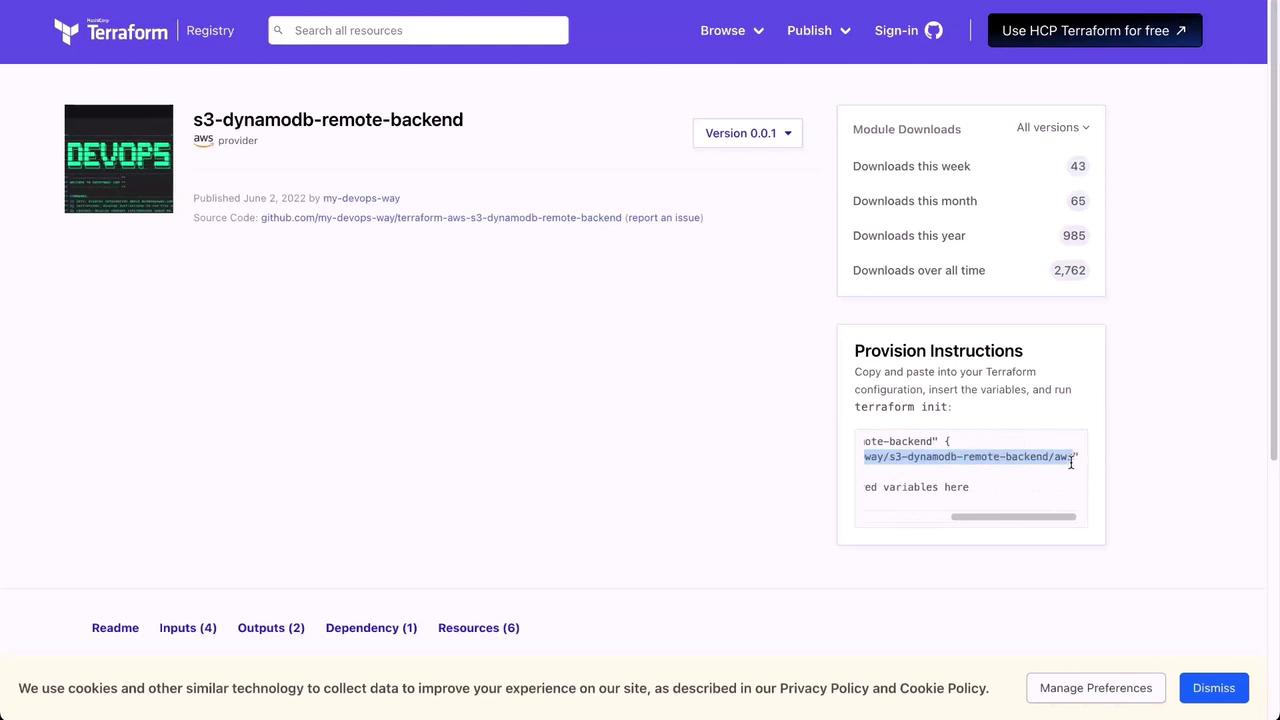Expand the Publish menu

click(819, 30)
